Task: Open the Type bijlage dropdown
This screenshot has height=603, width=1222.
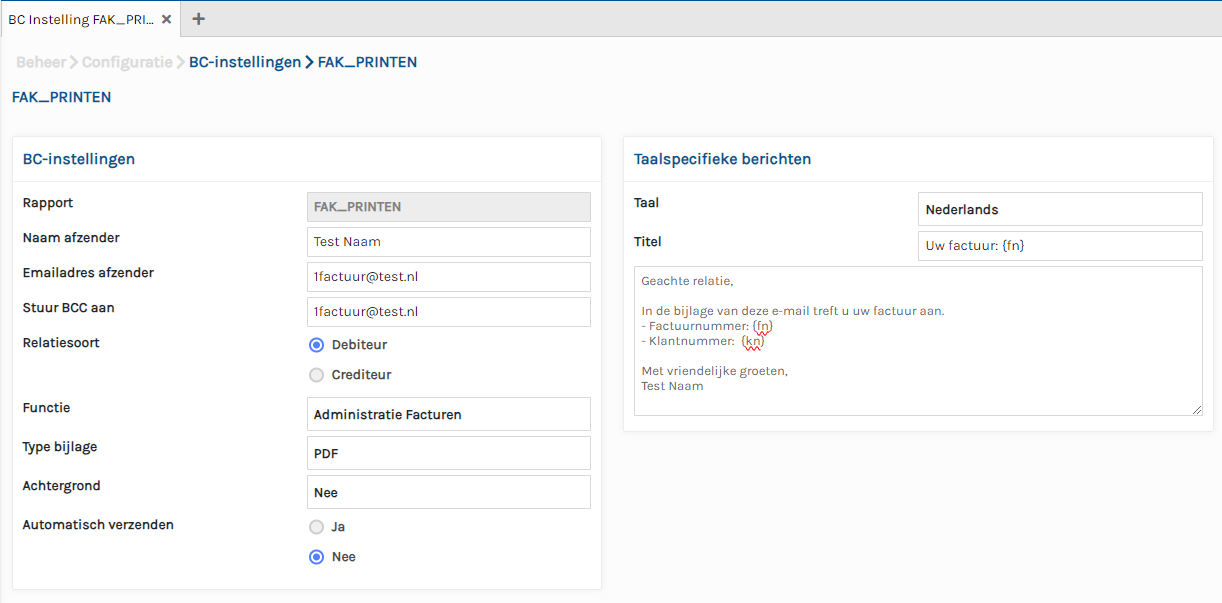Action: 448,453
